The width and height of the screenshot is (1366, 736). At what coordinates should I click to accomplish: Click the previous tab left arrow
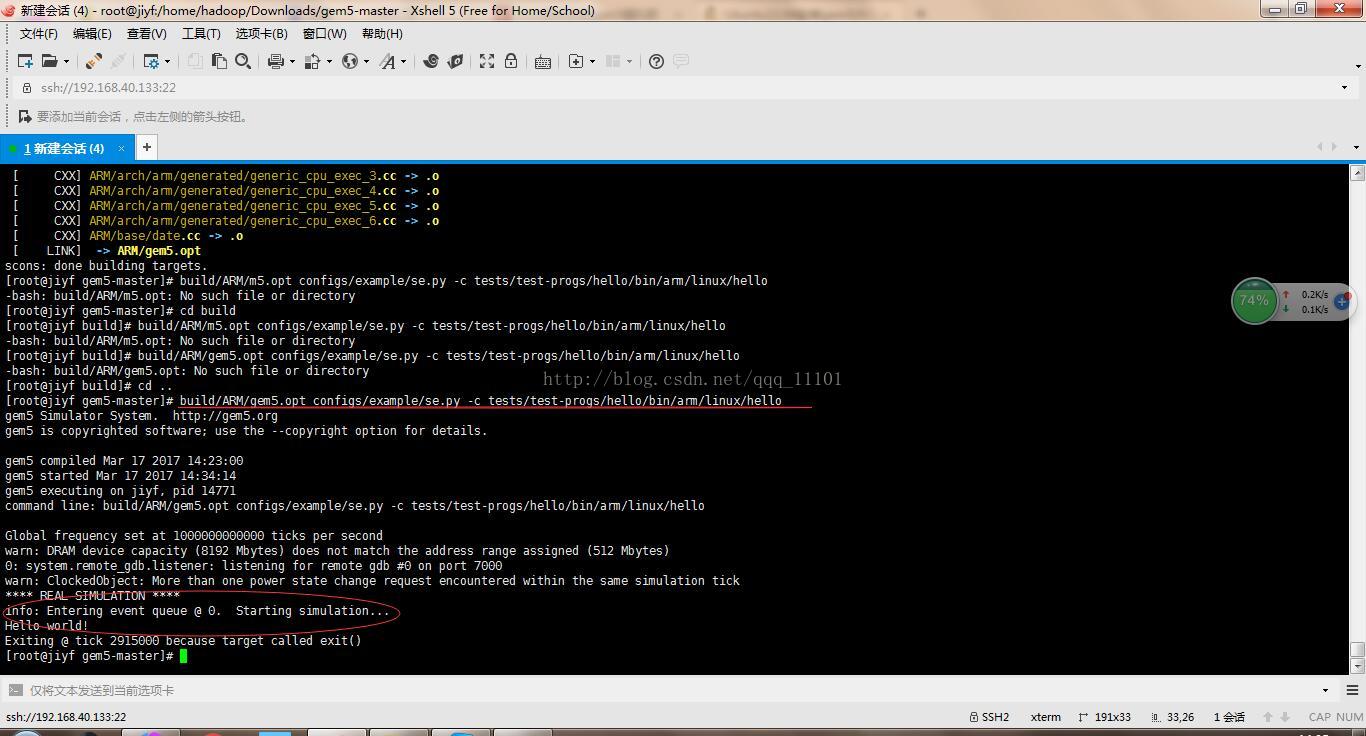[x=1320, y=147]
